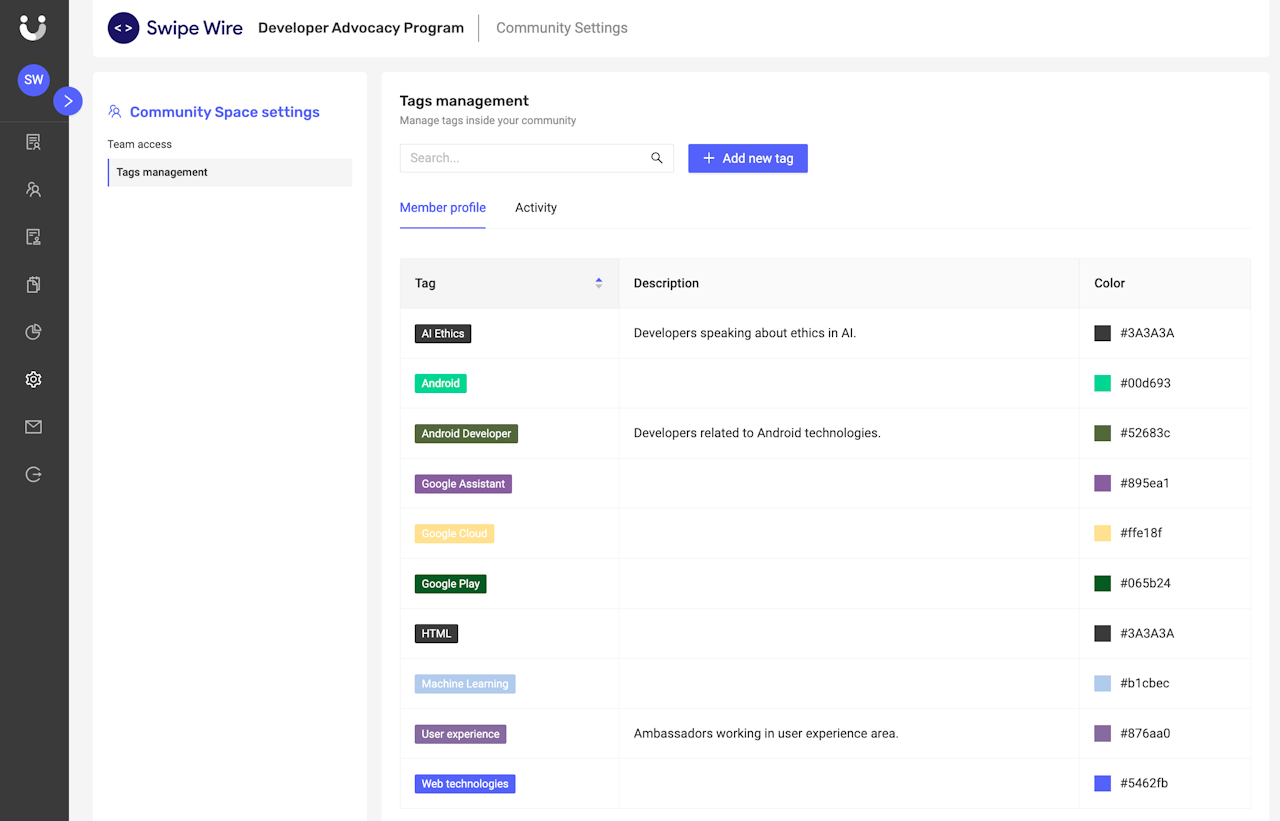The image size is (1280, 821).
Task: Click the members search icon in sidebar
Action: [x=33, y=142]
